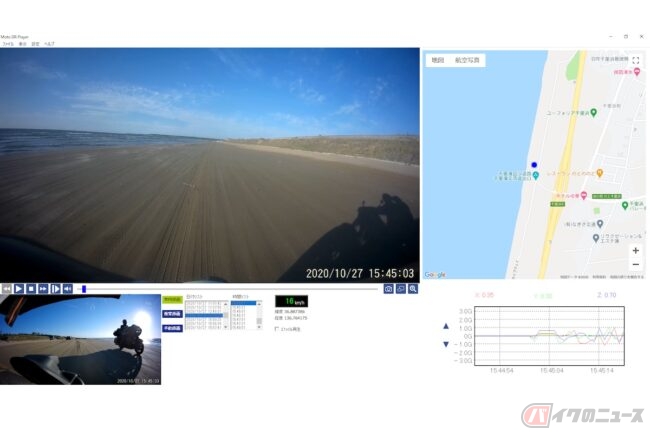This screenshot has height=433, width=650.
Task: Click the playback seek slider handle
Action: [84, 289]
